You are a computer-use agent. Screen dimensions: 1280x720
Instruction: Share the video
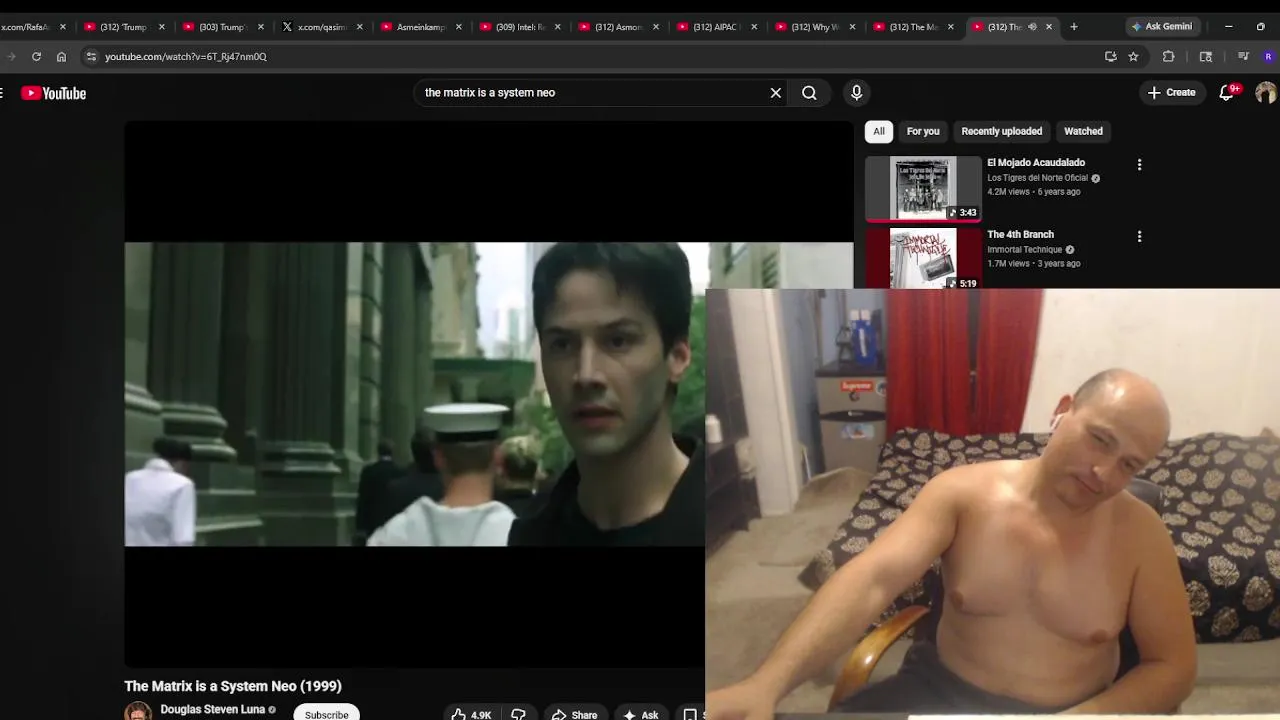(x=574, y=715)
